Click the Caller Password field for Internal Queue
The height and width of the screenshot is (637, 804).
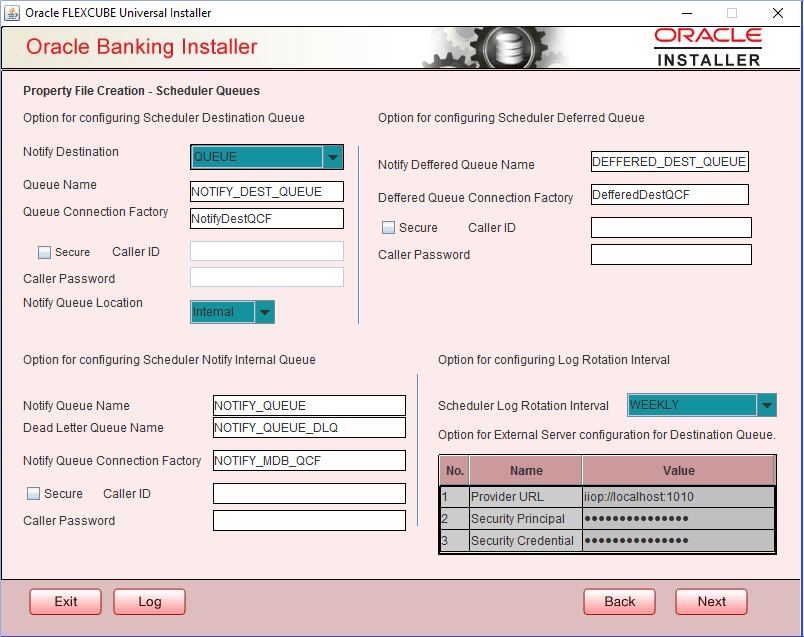pyautogui.click(x=309, y=520)
